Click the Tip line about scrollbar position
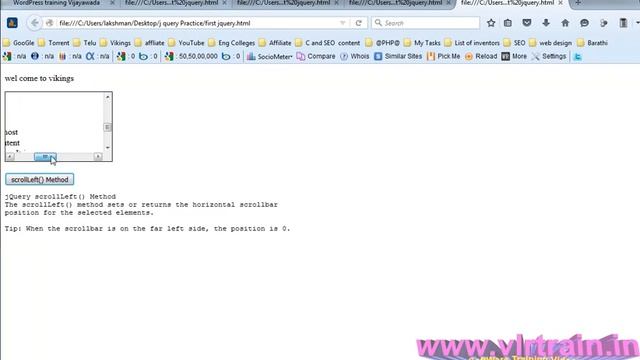The image size is (640, 360). (147, 229)
